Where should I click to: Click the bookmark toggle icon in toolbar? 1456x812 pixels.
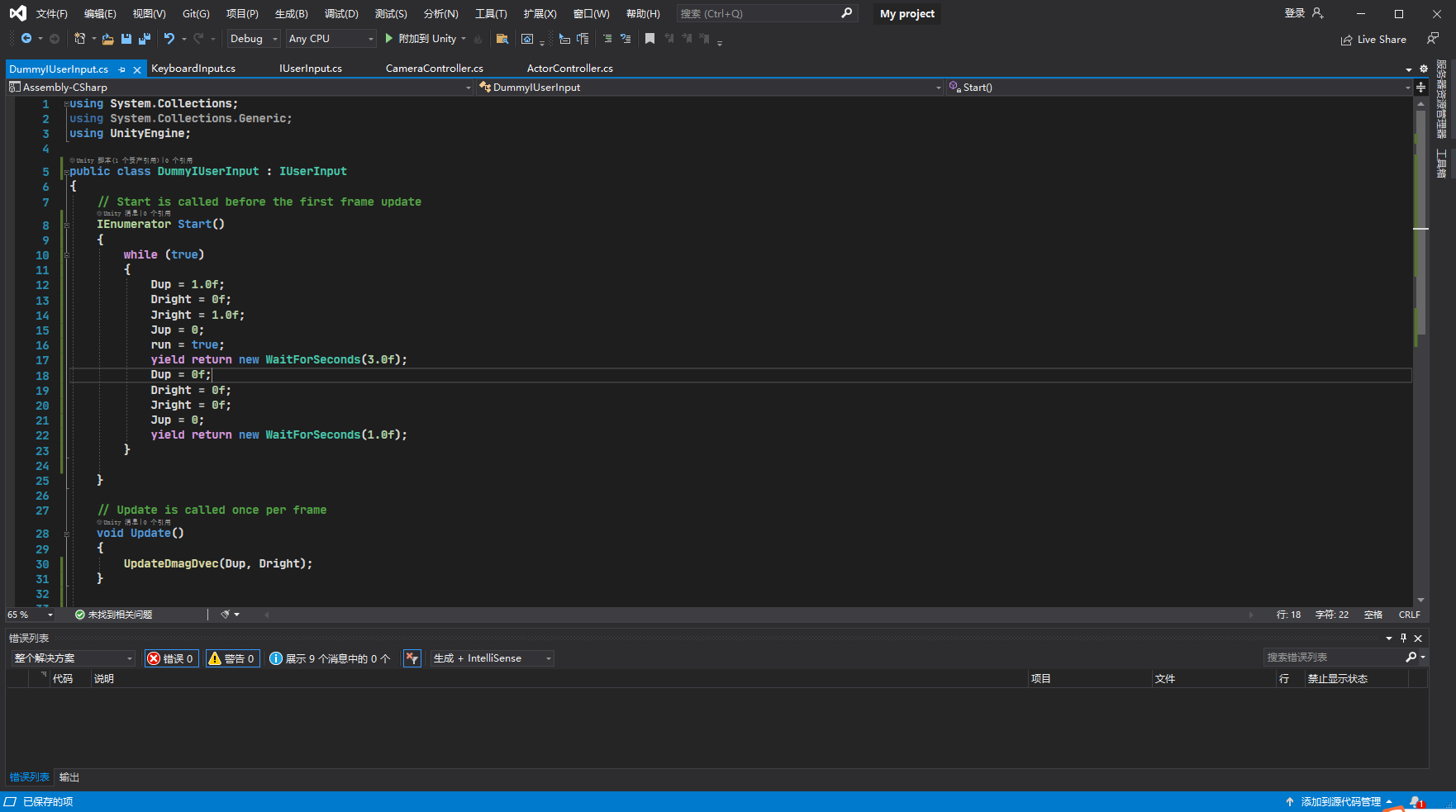[649, 39]
